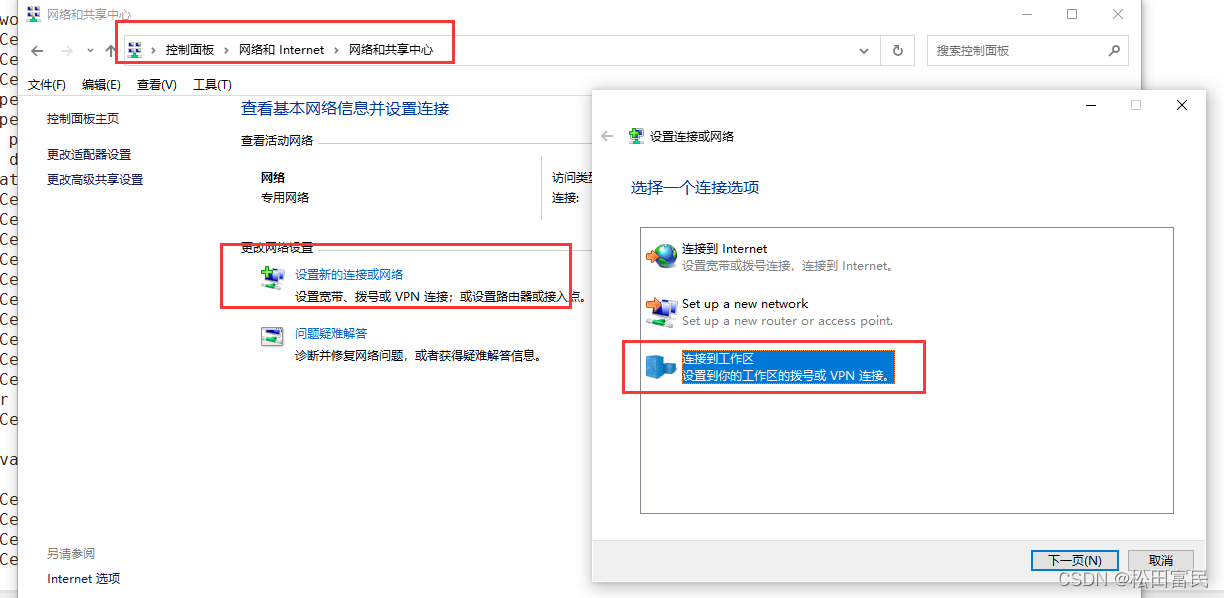
Task: Open the 查看(V) menu
Action: click(x=157, y=85)
